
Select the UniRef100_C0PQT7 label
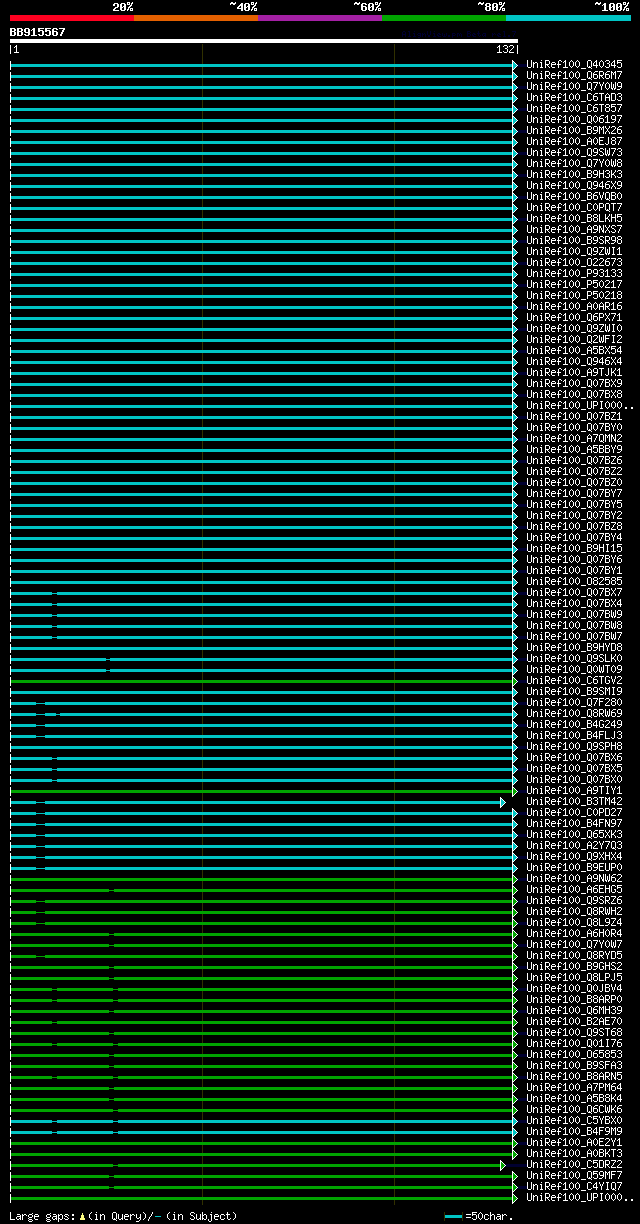click(x=575, y=207)
